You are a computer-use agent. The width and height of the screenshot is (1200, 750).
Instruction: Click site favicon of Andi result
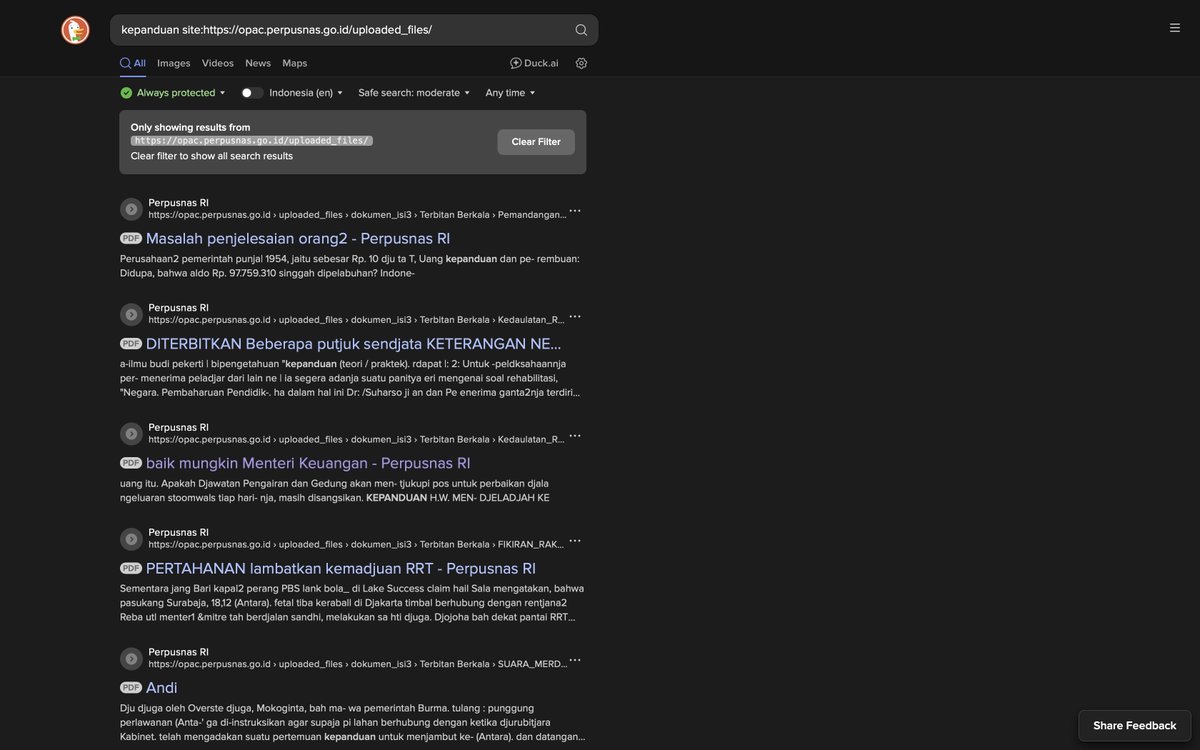coord(131,659)
